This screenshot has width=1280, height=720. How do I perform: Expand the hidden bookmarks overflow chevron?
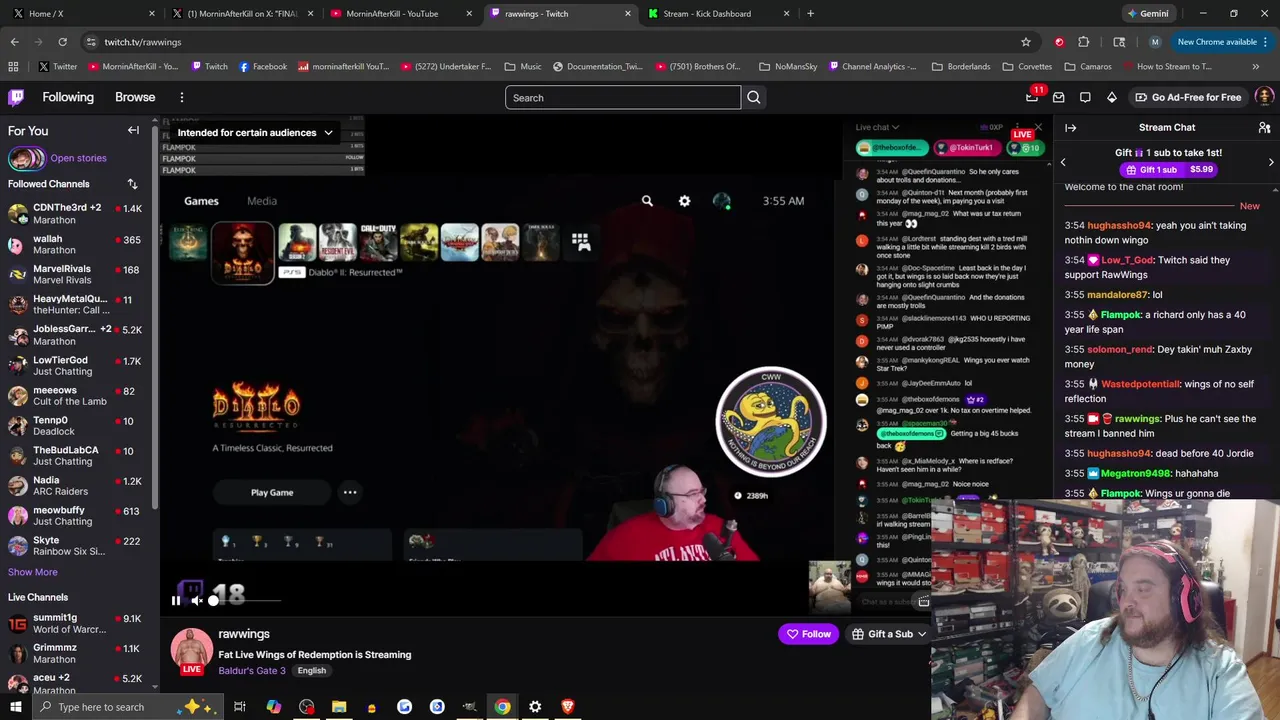(x=1255, y=67)
